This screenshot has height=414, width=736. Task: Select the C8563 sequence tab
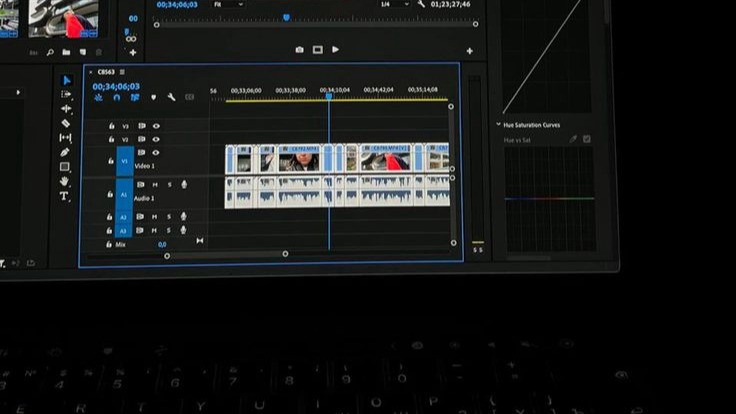(x=106, y=72)
